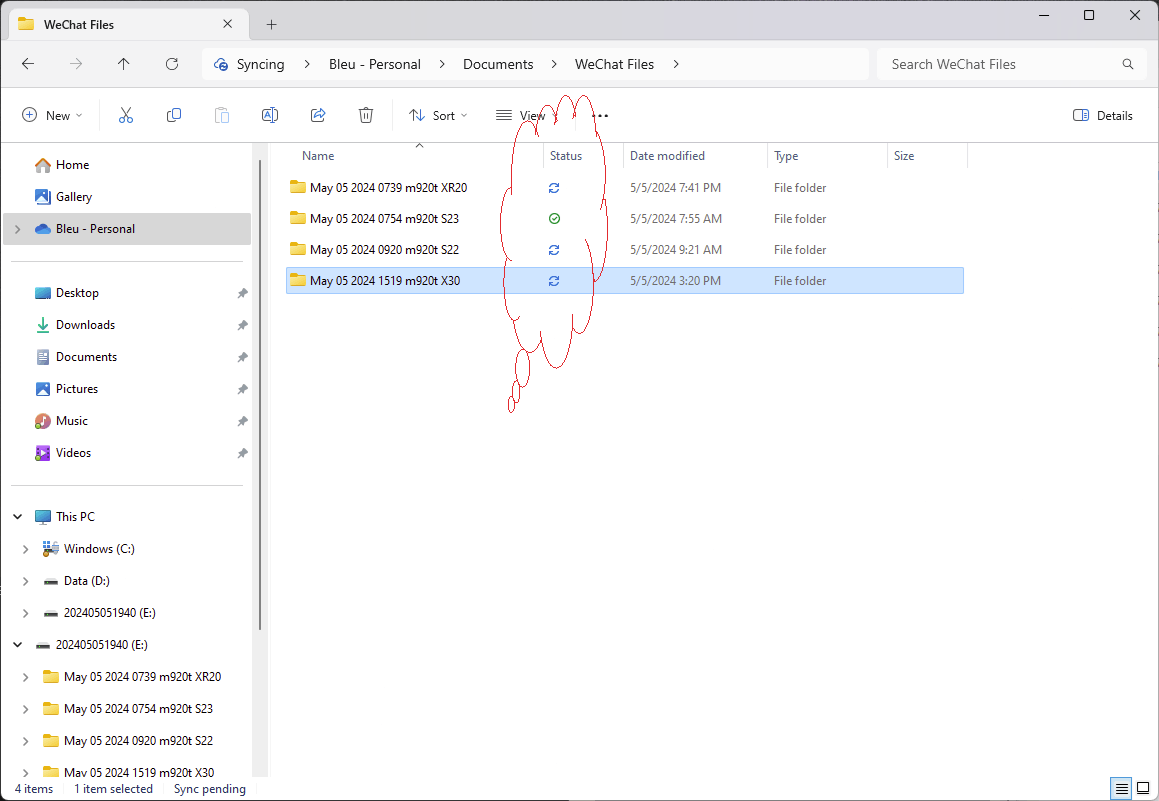
Task: Refresh the current folder view
Action: point(172,64)
